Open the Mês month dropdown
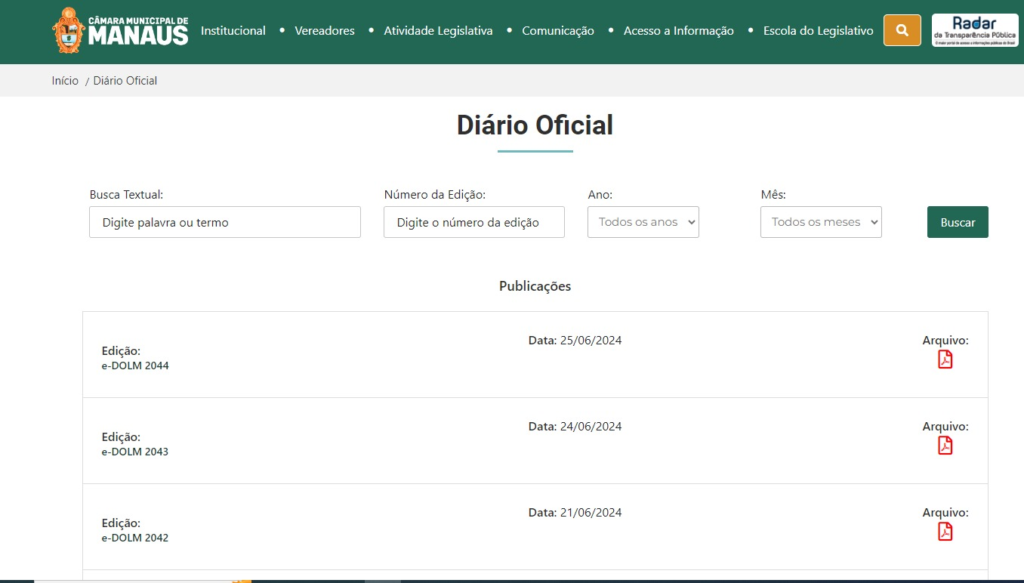Screen dimensions: 1024x583 tap(821, 222)
